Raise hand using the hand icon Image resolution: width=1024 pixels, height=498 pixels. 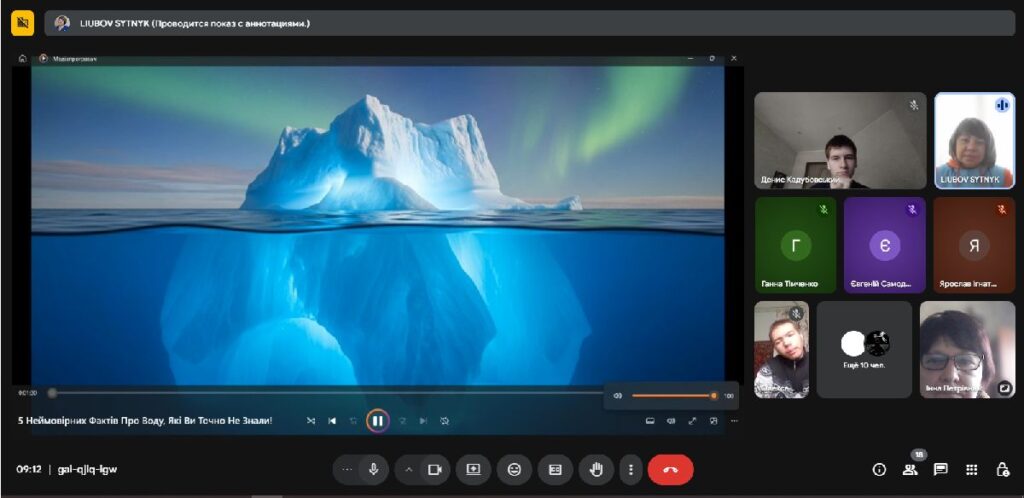(x=596, y=469)
